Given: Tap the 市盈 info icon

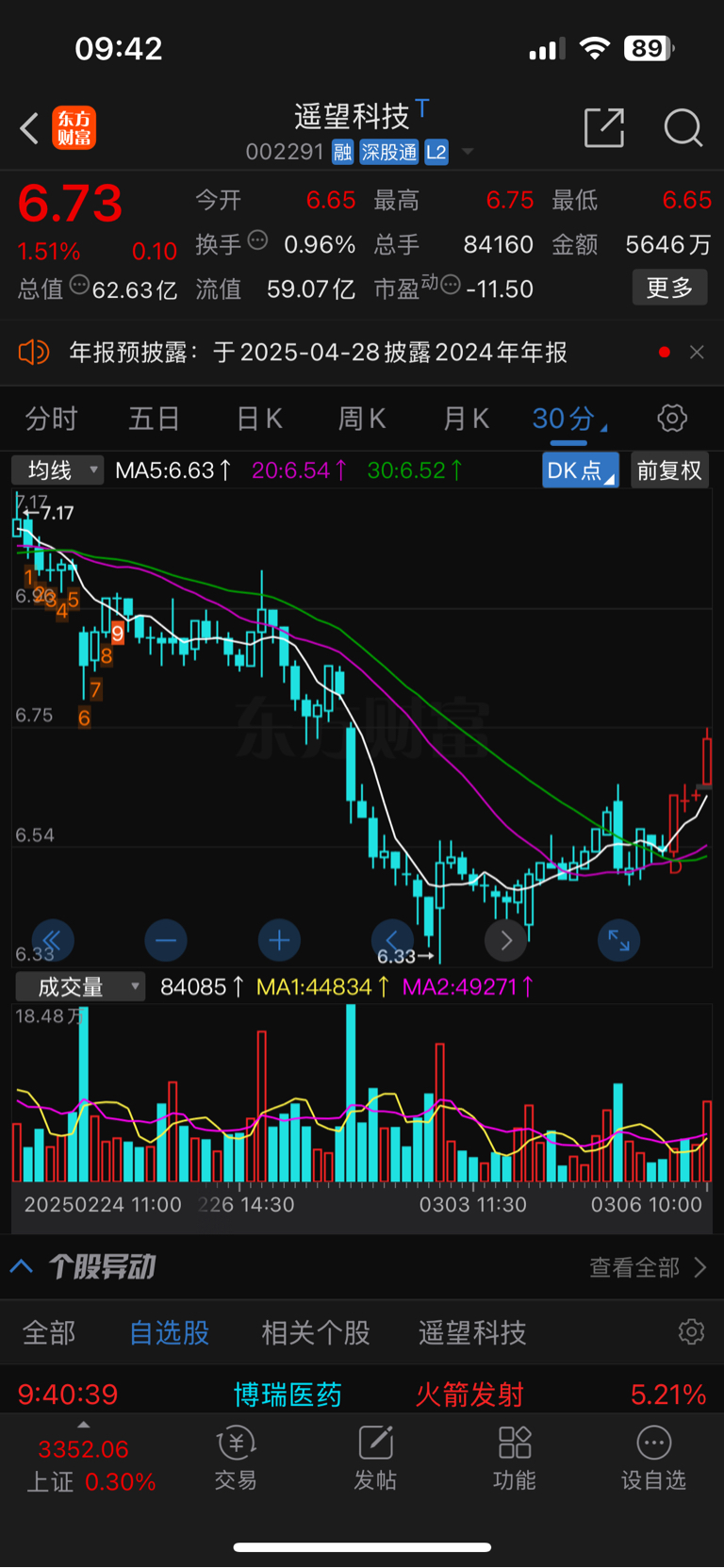Looking at the screenshot, I should 451,285.
